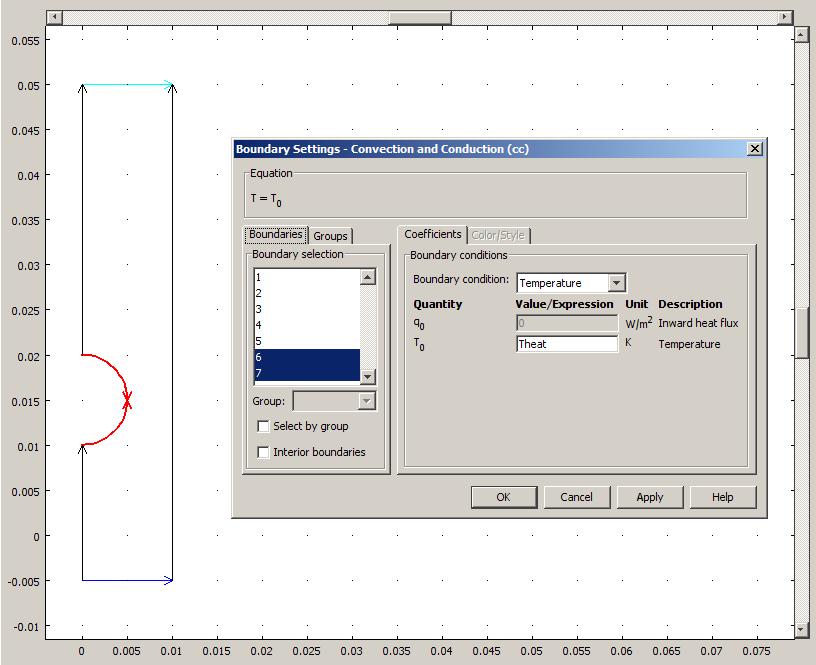Click the canvas vertical scrollbar down arrow

[x=801, y=629]
